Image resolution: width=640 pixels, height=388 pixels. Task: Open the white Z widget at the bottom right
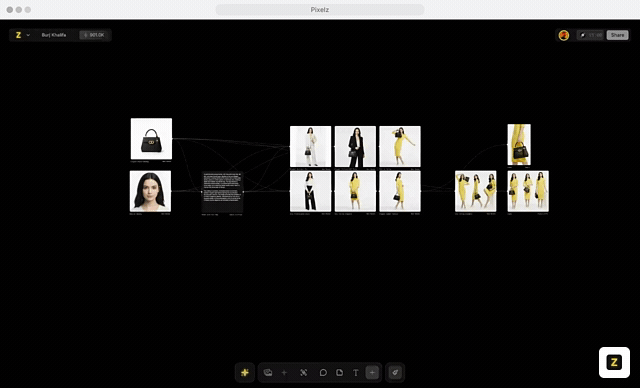coord(614,362)
